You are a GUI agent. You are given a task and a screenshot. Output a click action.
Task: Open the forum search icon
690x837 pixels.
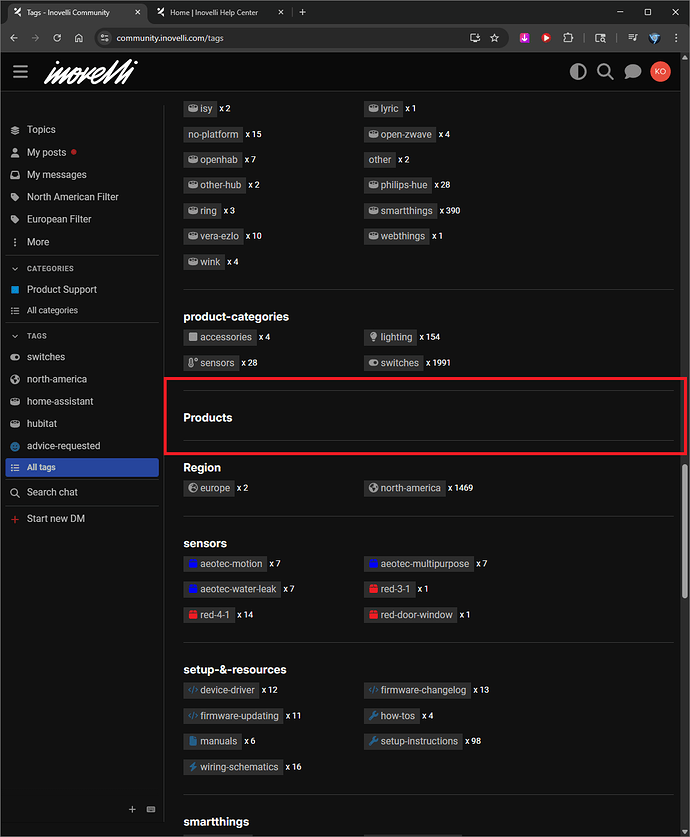pyautogui.click(x=605, y=72)
